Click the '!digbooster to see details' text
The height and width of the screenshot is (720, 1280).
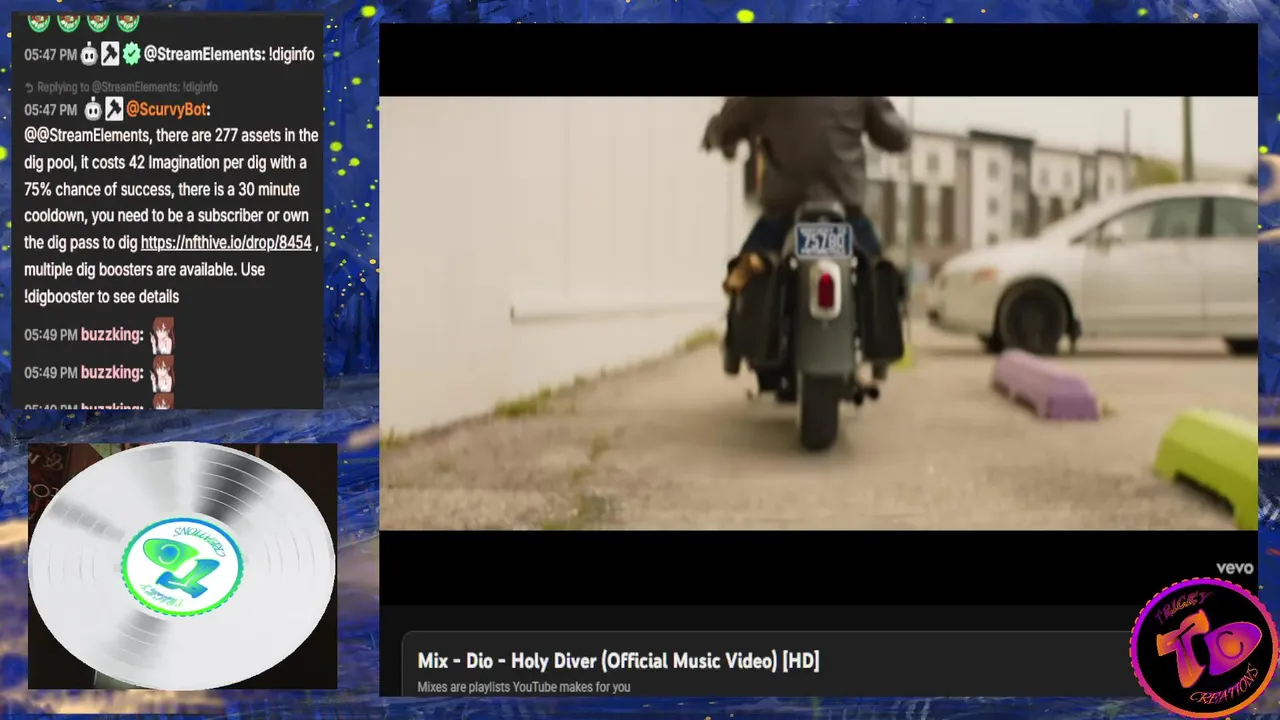point(101,297)
